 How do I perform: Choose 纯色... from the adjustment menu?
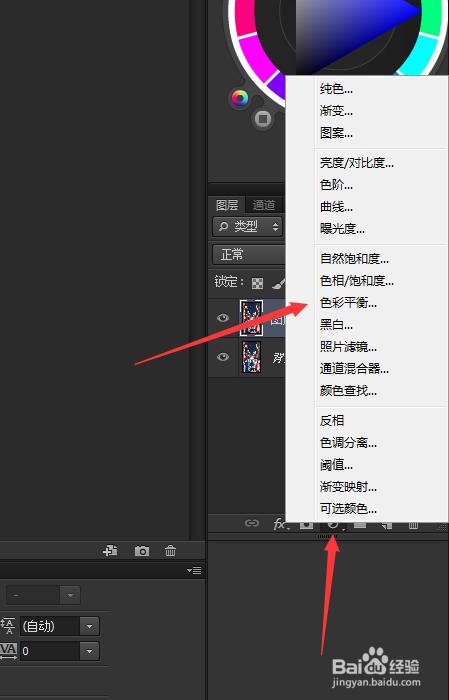pos(336,89)
